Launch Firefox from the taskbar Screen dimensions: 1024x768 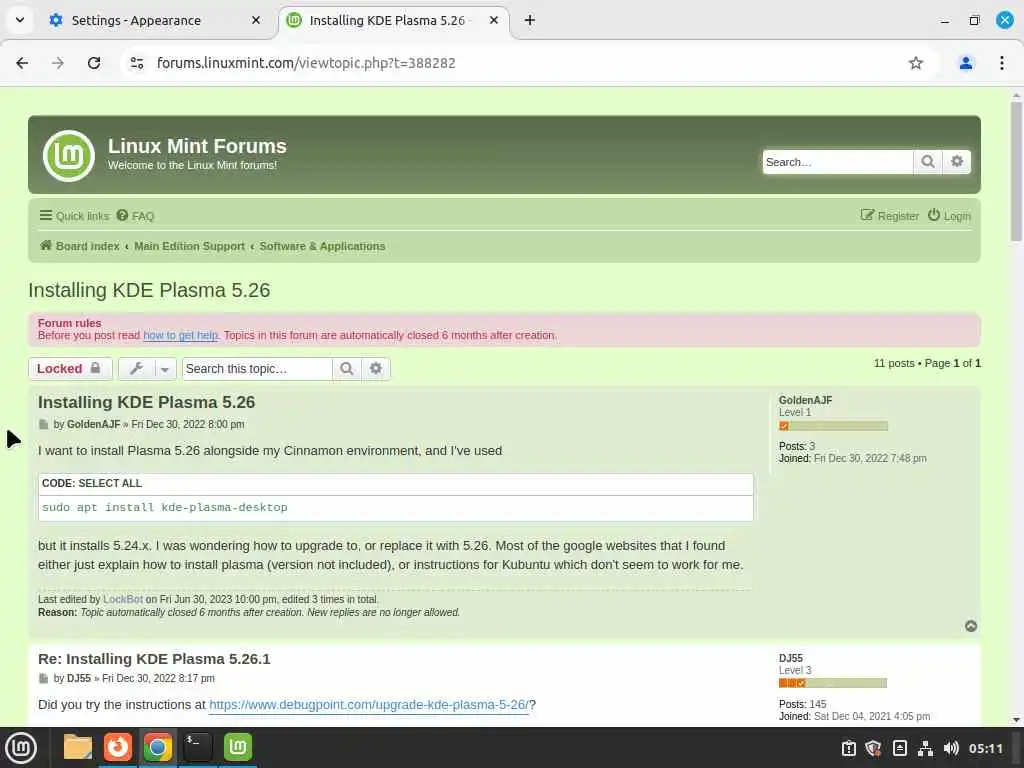[x=118, y=747]
